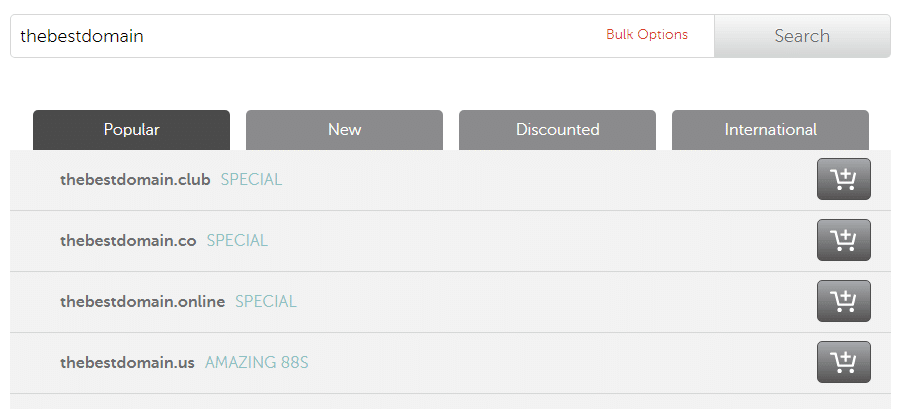Click the Search button
This screenshot has height=409, width=901.
802,36
